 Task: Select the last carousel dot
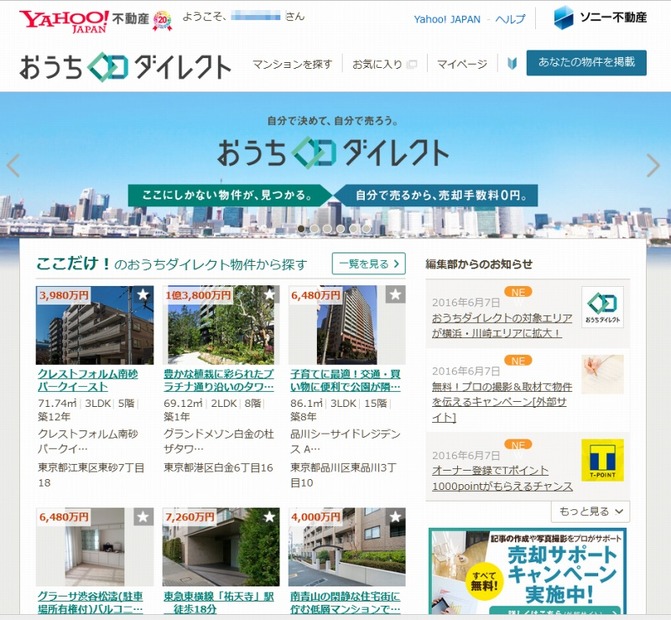(366, 229)
